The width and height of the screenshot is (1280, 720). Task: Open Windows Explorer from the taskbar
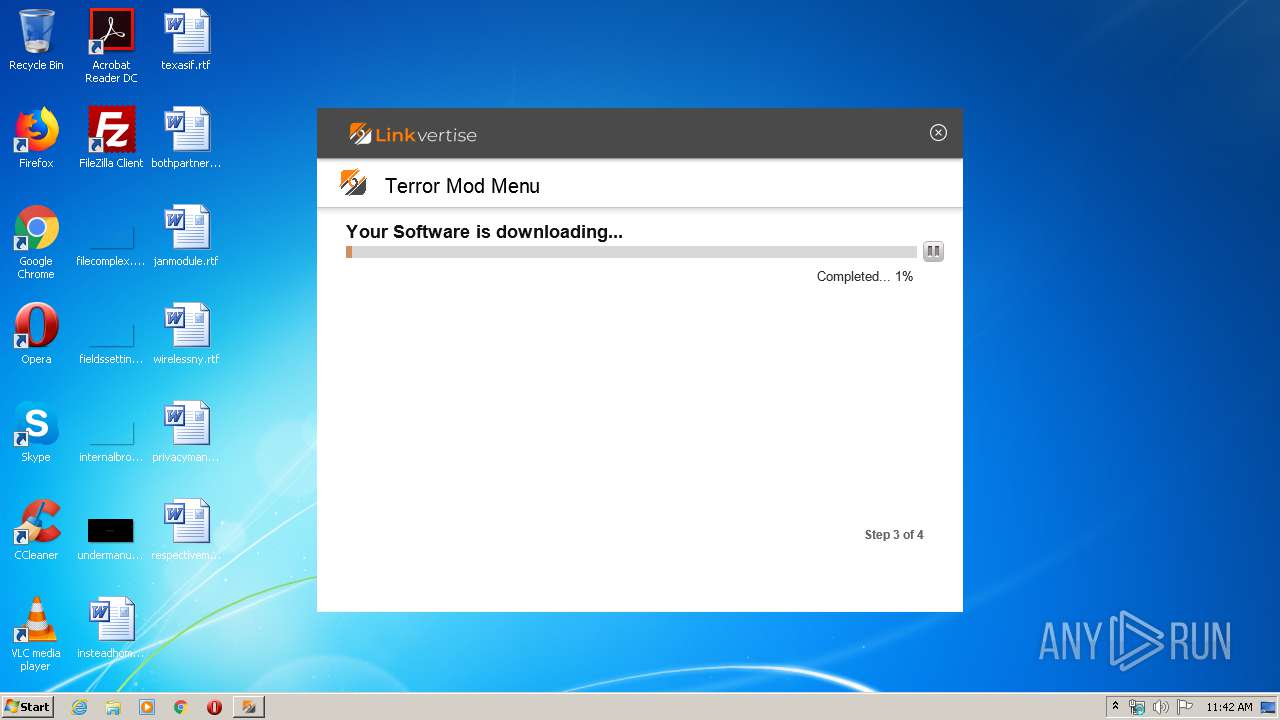[x=113, y=707]
